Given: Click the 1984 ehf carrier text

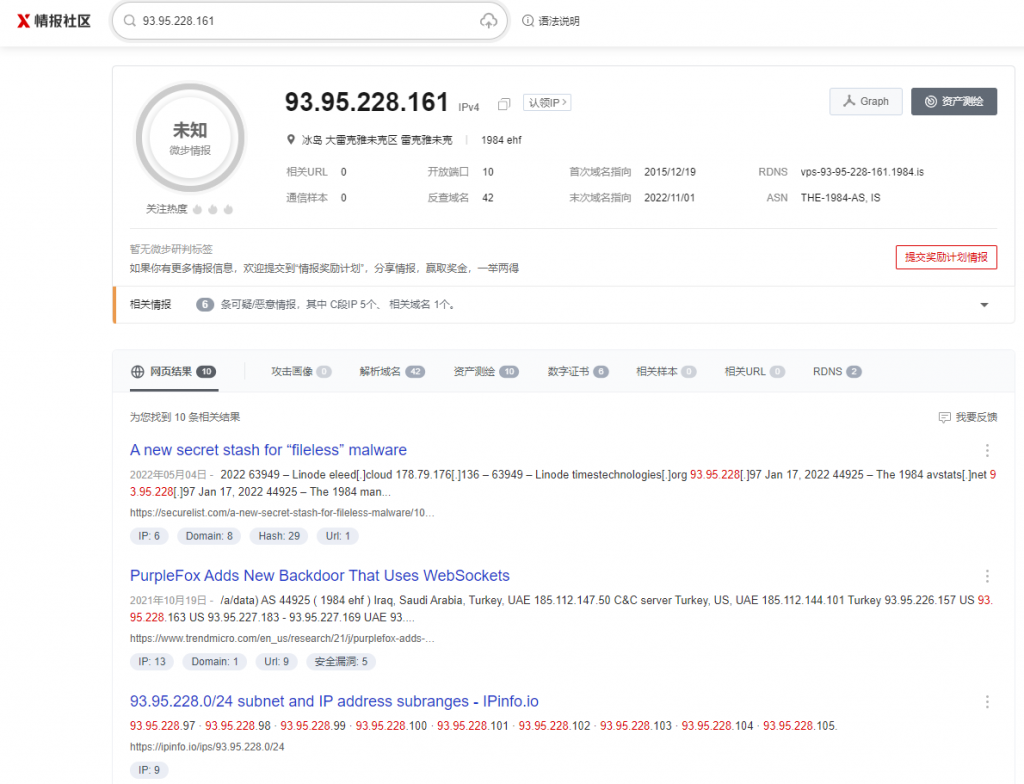Looking at the screenshot, I should [502, 140].
